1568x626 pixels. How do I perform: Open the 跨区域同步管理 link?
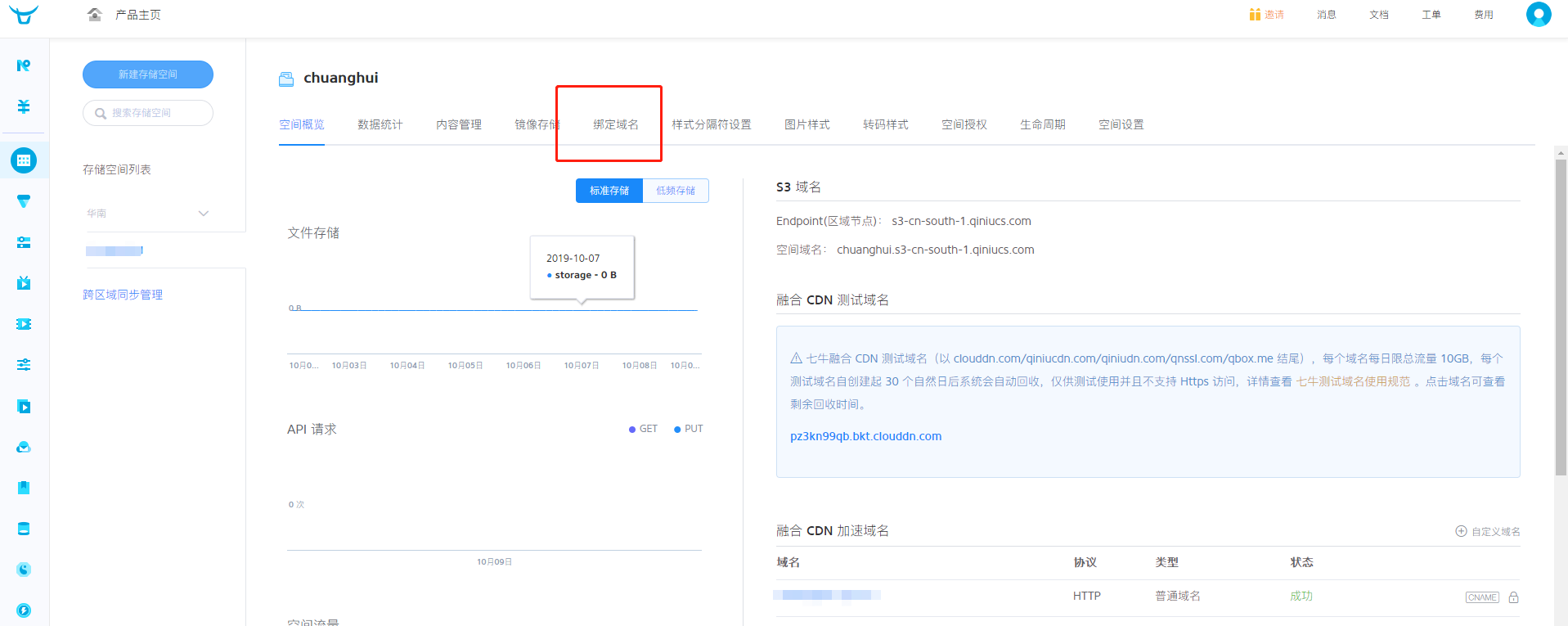point(123,295)
